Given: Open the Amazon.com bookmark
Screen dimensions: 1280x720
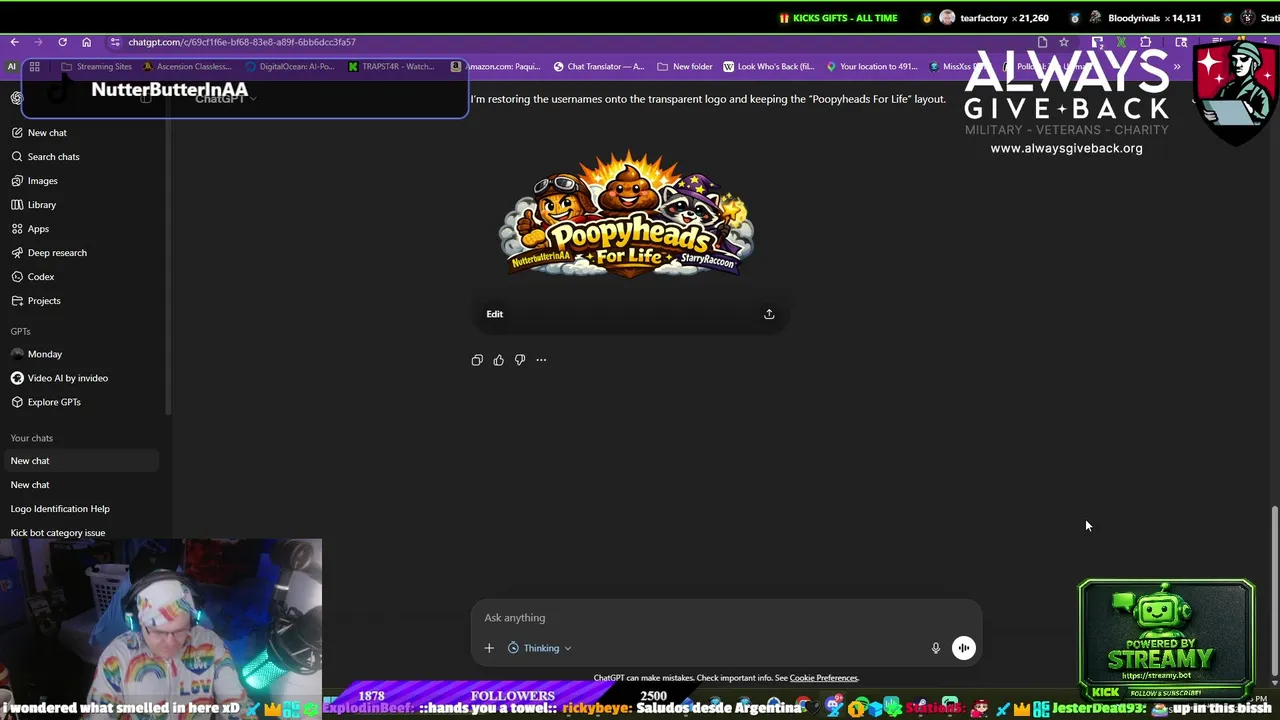Looking at the screenshot, I should click(496, 67).
